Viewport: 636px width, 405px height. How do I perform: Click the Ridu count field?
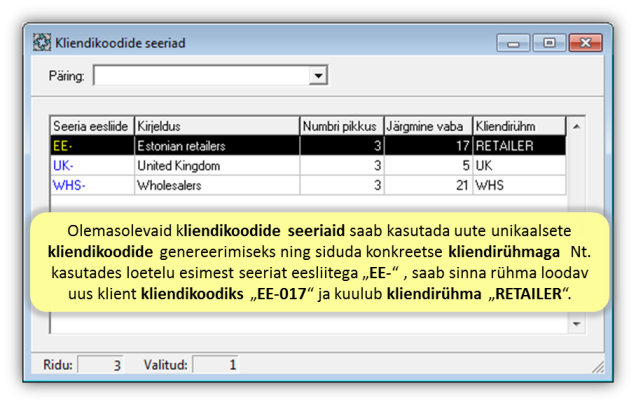pyautogui.click(x=101, y=365)
